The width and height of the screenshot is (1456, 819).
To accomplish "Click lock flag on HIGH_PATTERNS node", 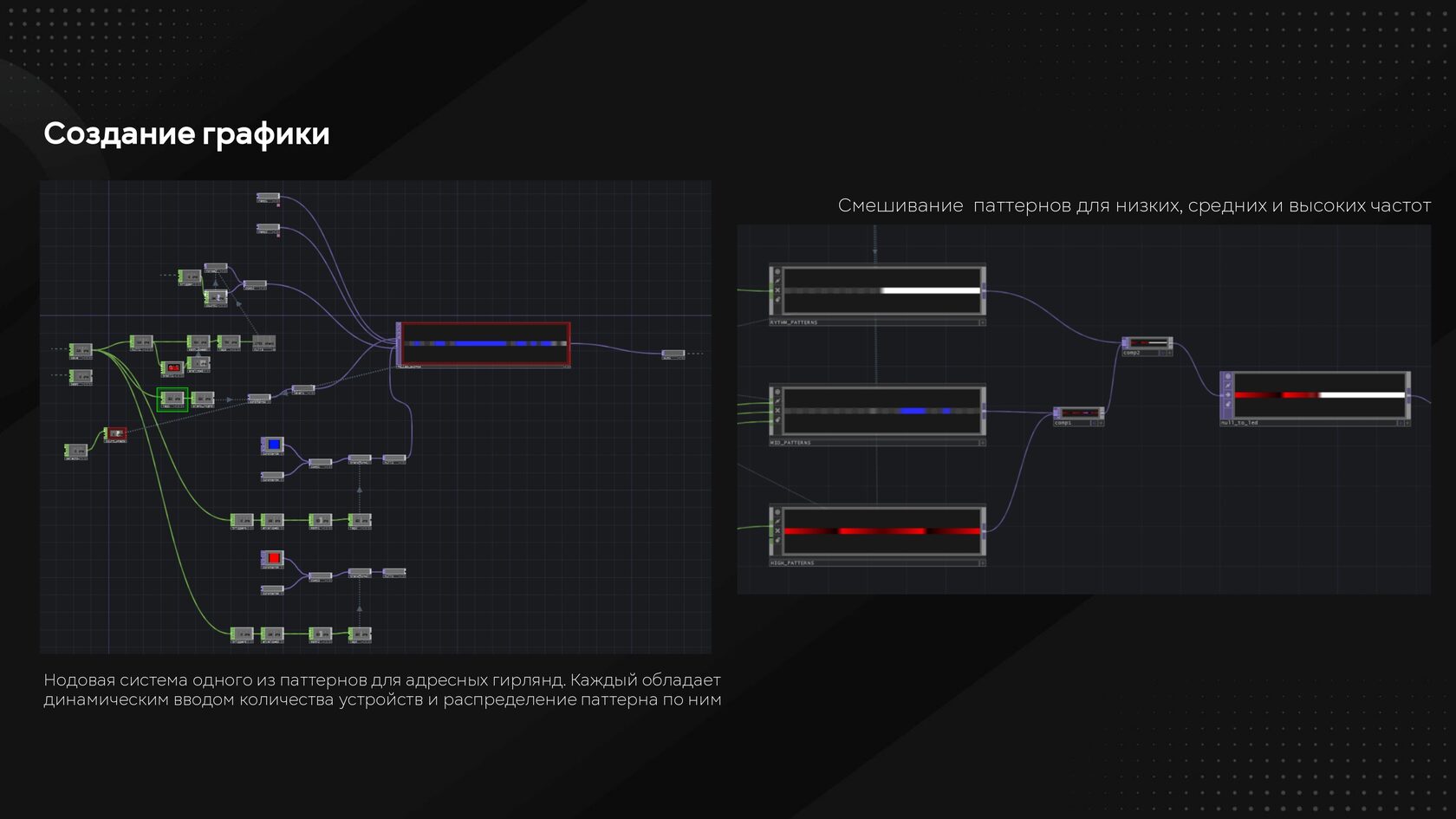I will pyautogui.click(x=777, y=541).
